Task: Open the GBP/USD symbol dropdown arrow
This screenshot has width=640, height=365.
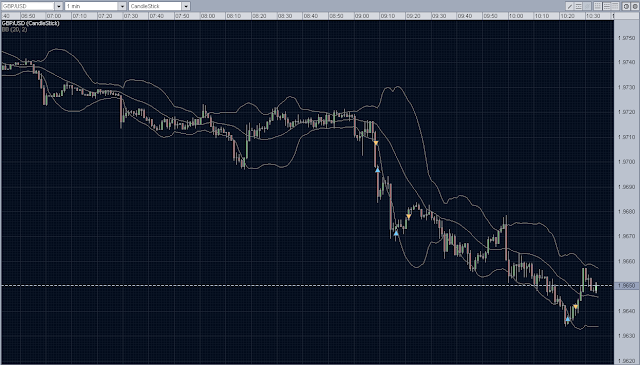Action: [58, 6]
